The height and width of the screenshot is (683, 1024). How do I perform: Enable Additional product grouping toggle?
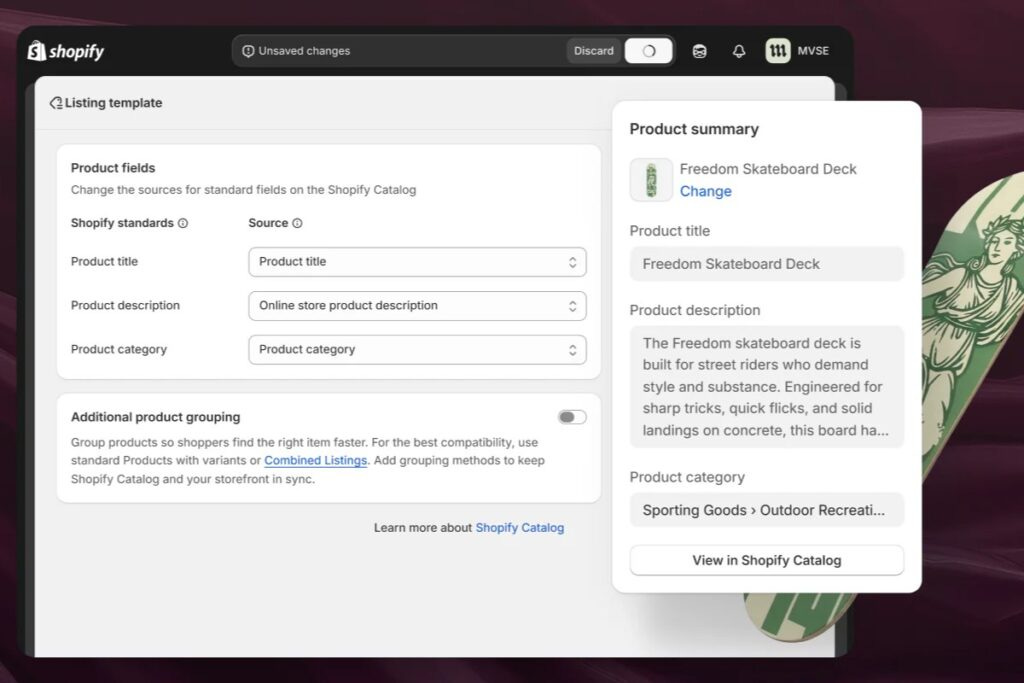pos(572,417)
